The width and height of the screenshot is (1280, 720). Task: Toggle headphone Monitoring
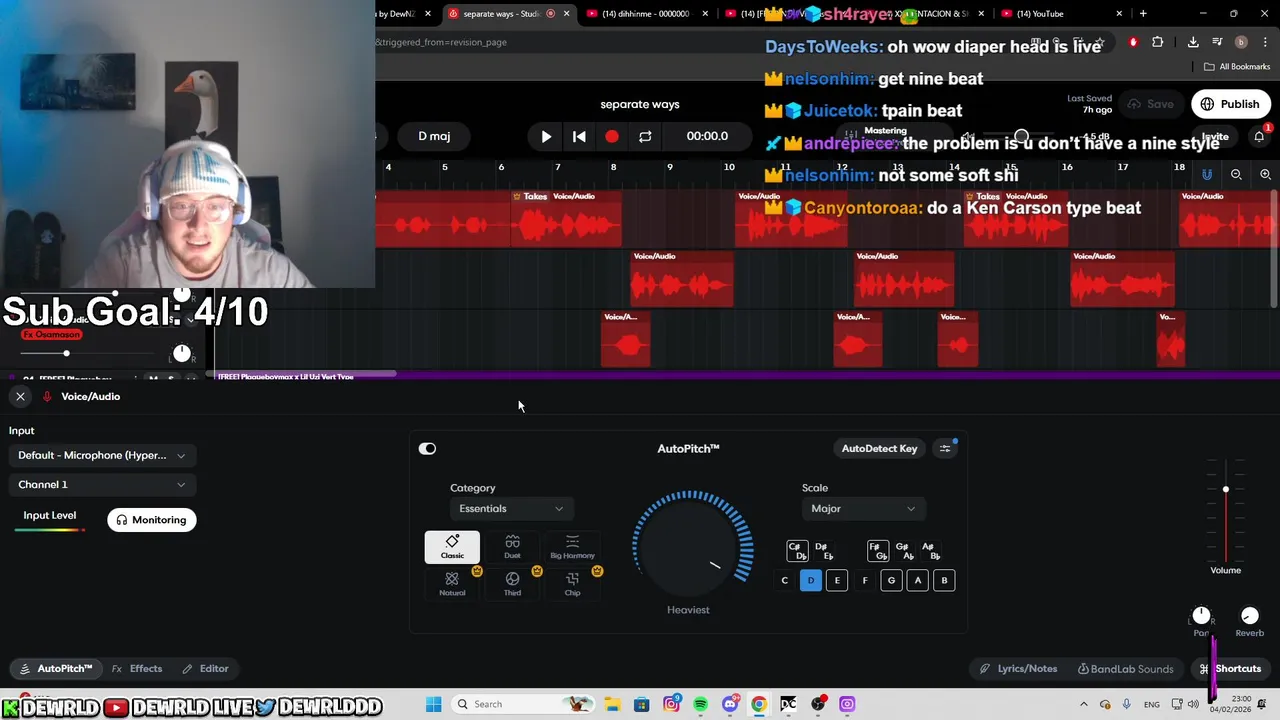[152, 520]
